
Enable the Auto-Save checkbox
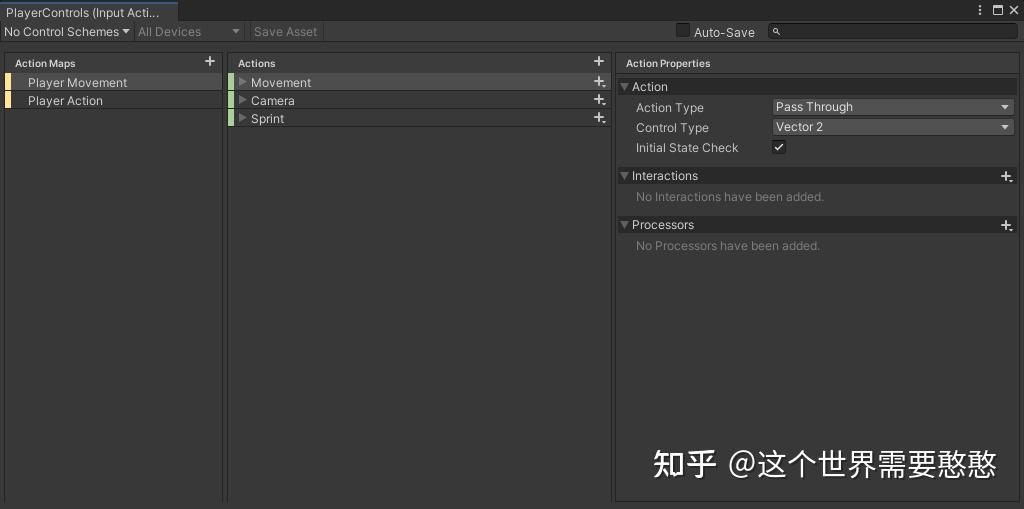click(683, 31)
